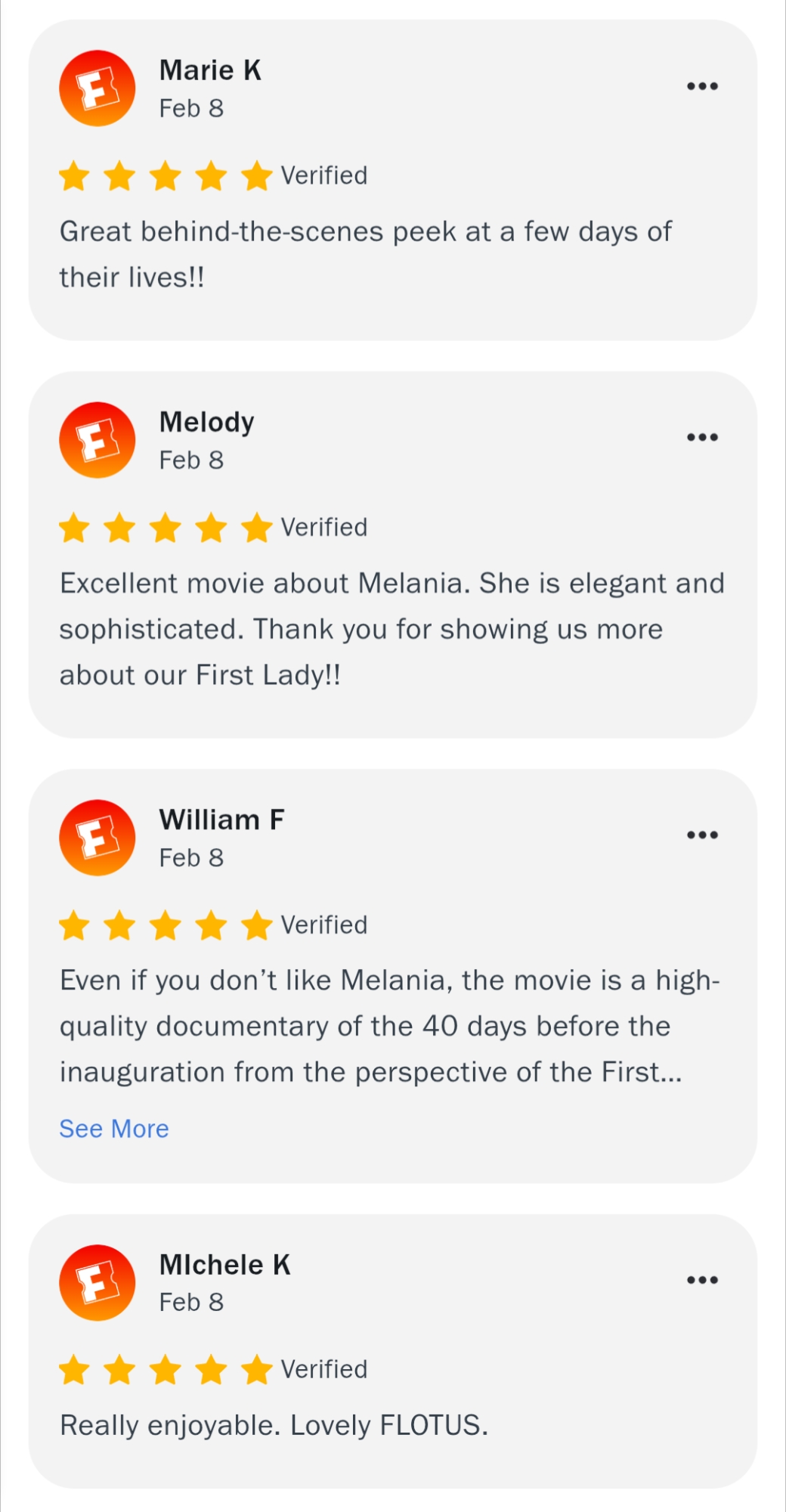Click the MIchele K reviewer name
This screenshot has width=786, height=1512.
click(224, 1265)
